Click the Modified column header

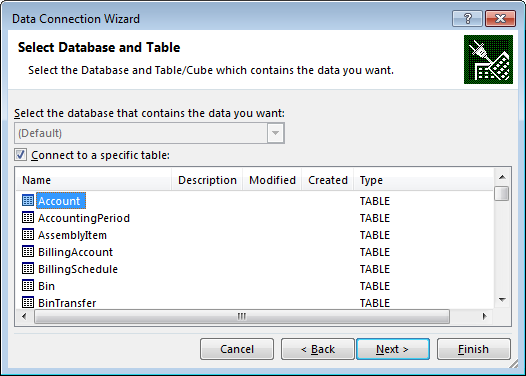pyautogui.click(x=272, y=180)
